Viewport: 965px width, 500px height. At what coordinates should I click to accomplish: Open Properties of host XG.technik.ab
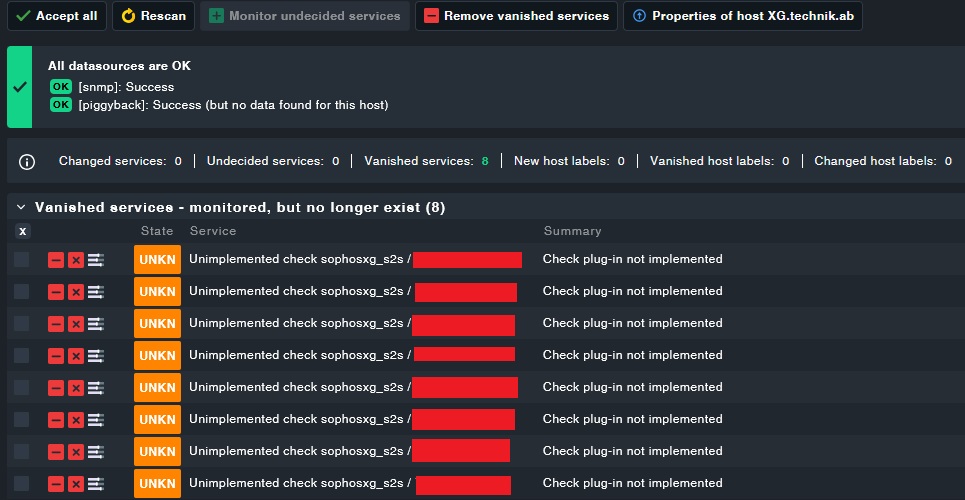(x=743, y=16)
